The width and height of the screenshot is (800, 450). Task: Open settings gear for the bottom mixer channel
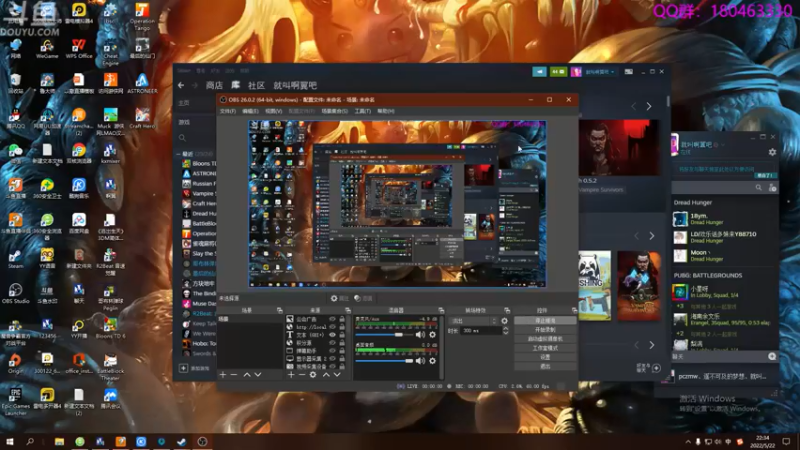coord(433,361)
